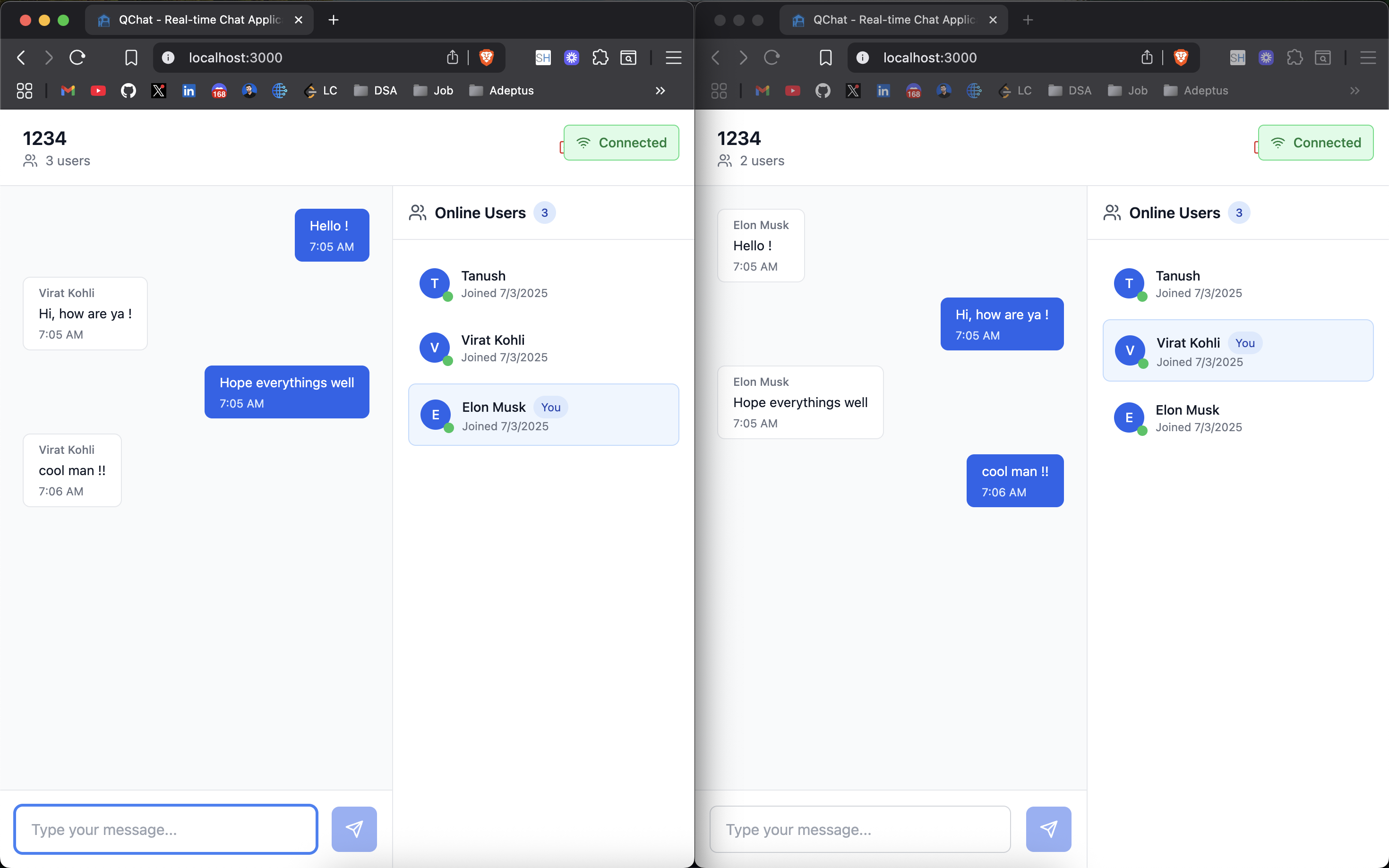Open the LC bookmark in left browser

click(x=321, y=91)
